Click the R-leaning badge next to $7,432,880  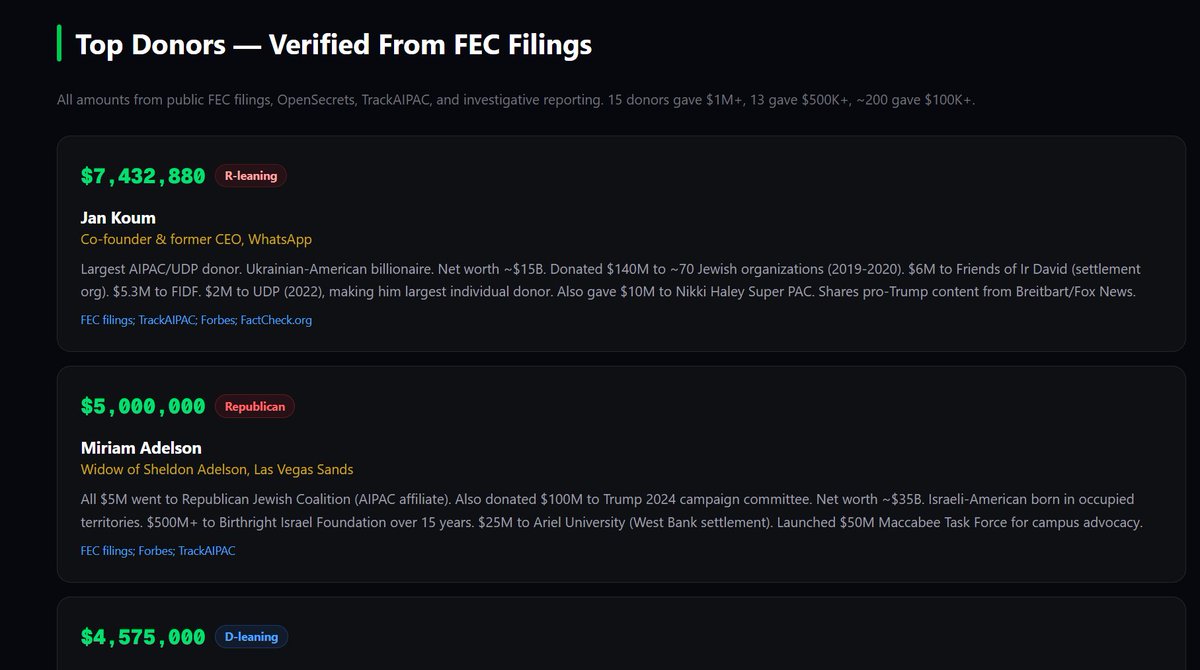point(250,176)
